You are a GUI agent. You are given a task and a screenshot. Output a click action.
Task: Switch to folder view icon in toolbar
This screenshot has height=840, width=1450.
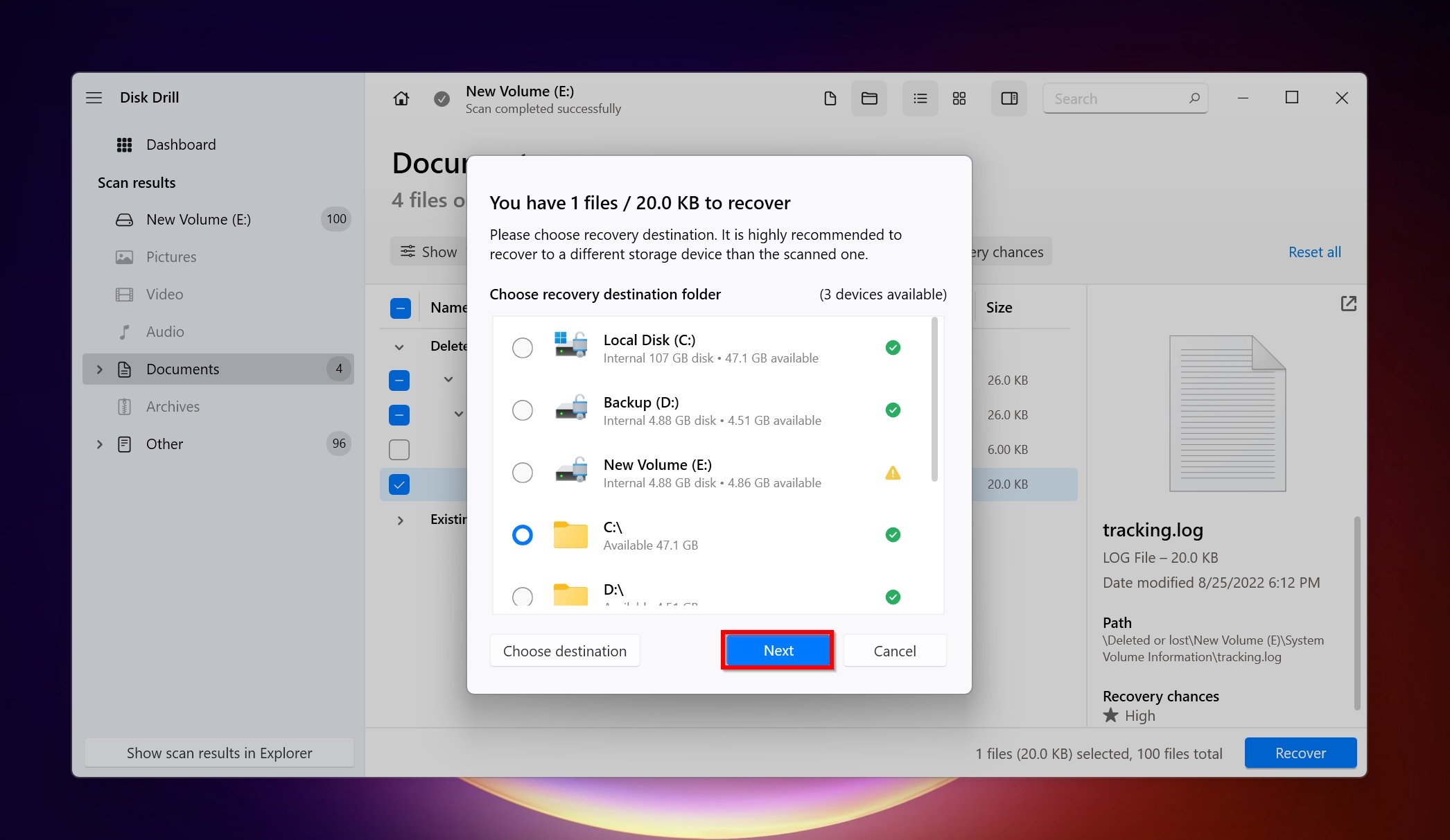pos(869,98)
